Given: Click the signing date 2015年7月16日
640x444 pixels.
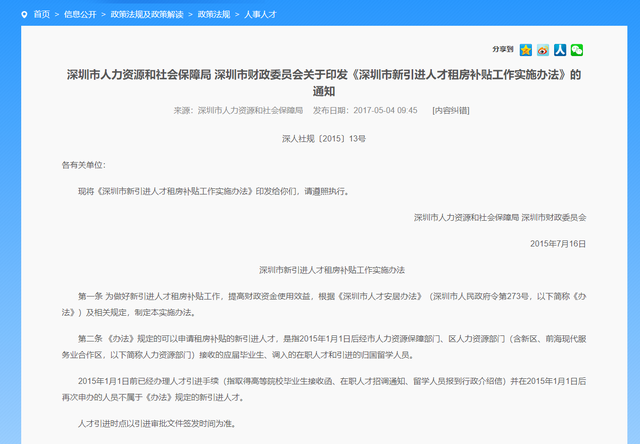Looking at the screenshot, I should tap(558, 244).
